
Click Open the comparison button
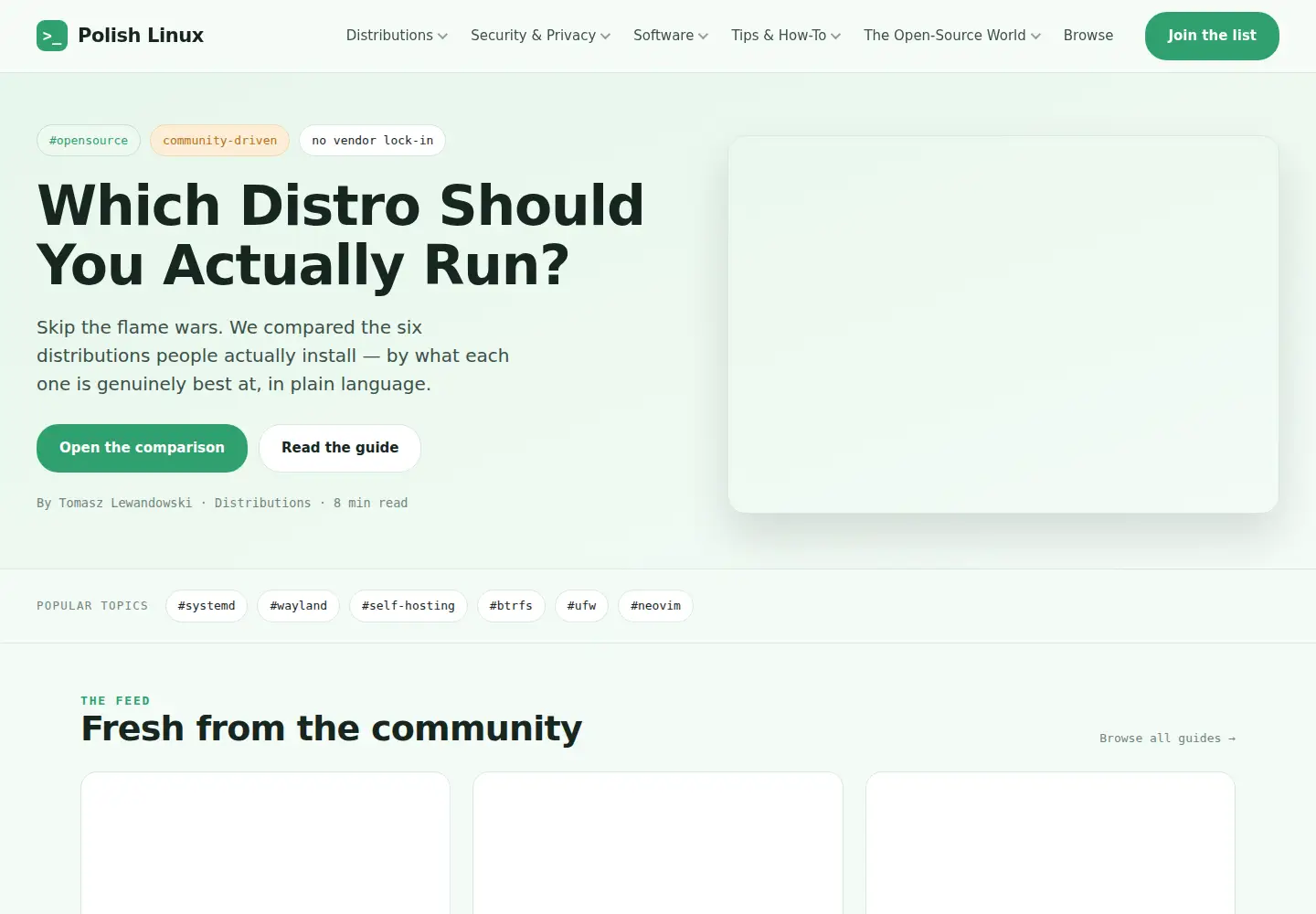pyautogui.click(x=142, y=448)
